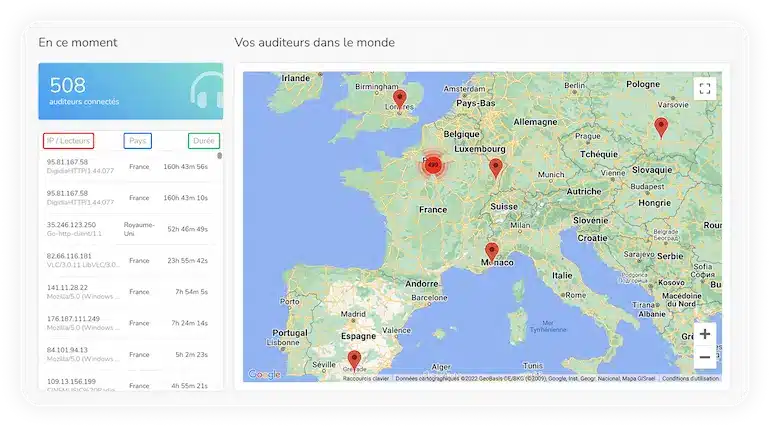Click the Google logo on map
The height and width of the screenshot is (427, 770).
pyautogui.click(x=264, y=374)
